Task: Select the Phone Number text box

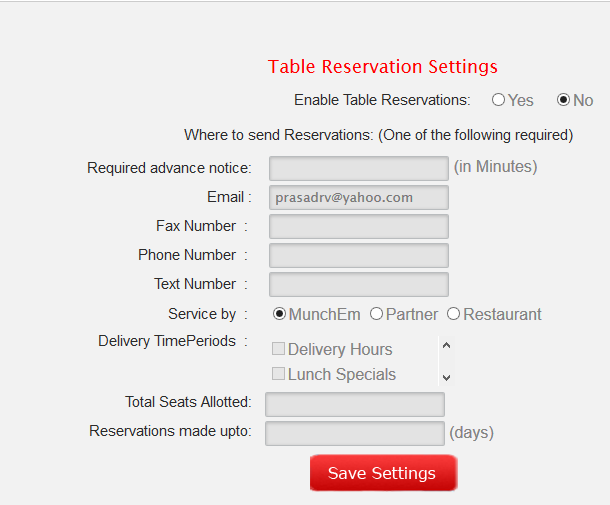Action: coord(358,255)
